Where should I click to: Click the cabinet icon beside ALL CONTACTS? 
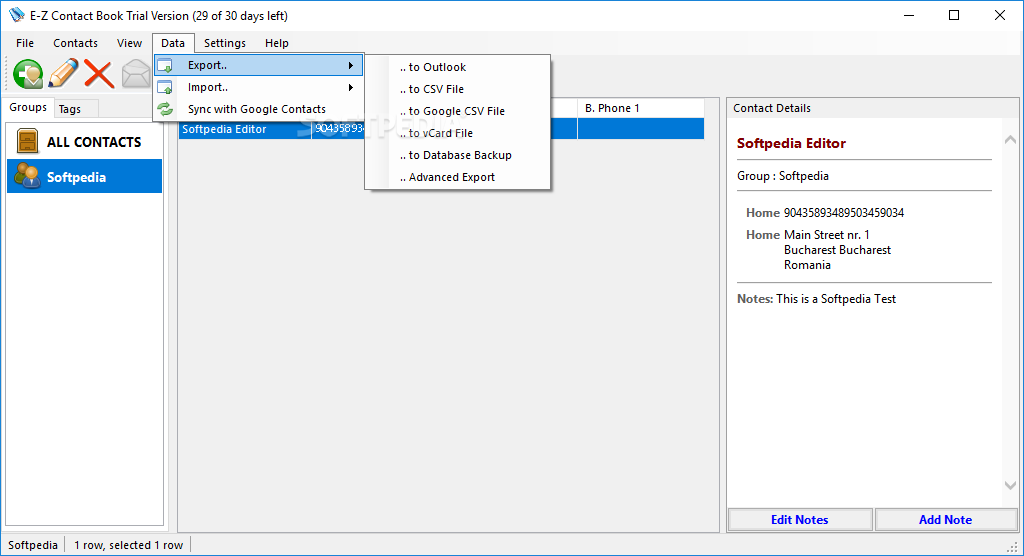click(27, 142)
